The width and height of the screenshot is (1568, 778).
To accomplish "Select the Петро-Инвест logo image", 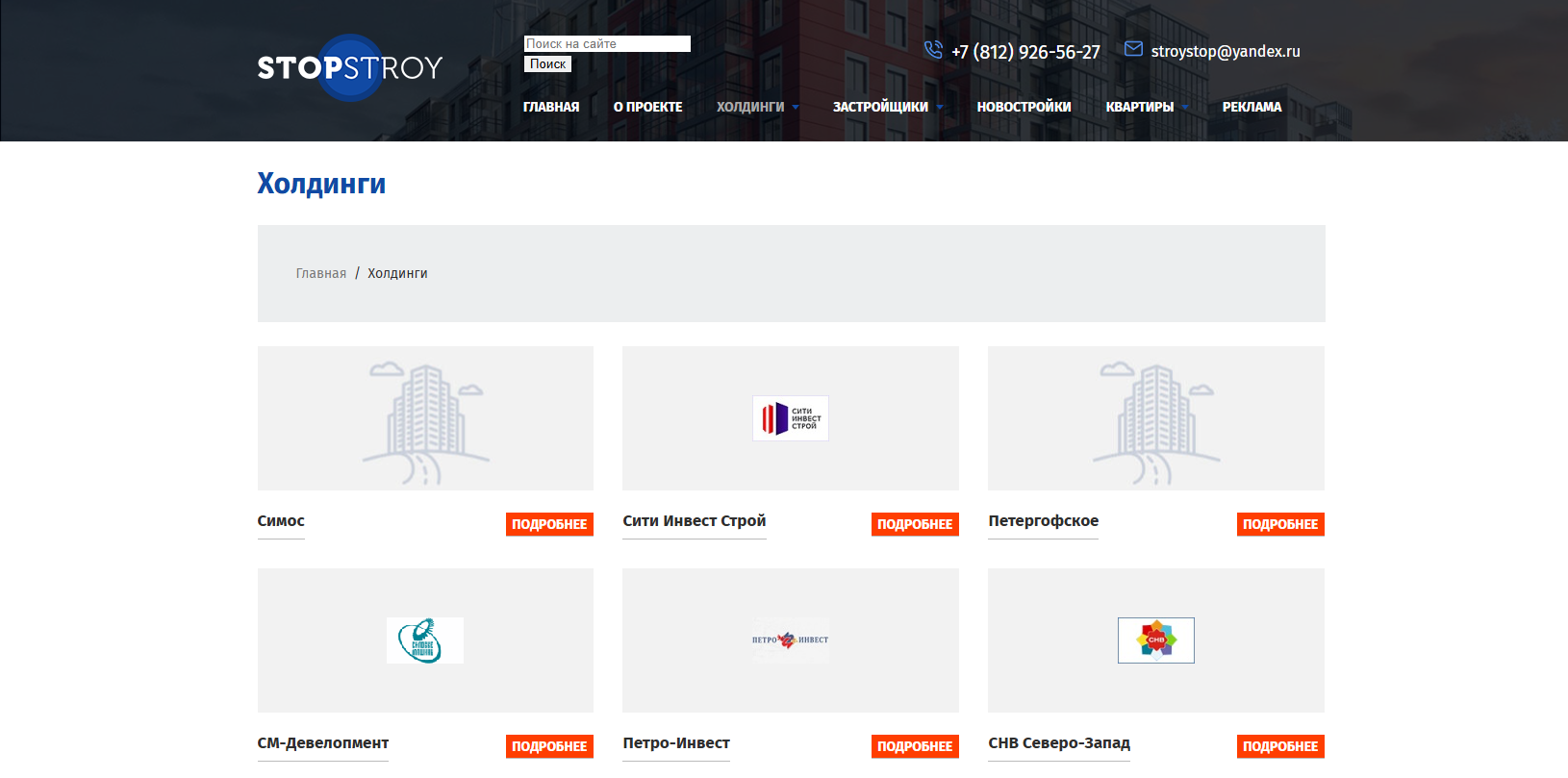I will 791,640.
